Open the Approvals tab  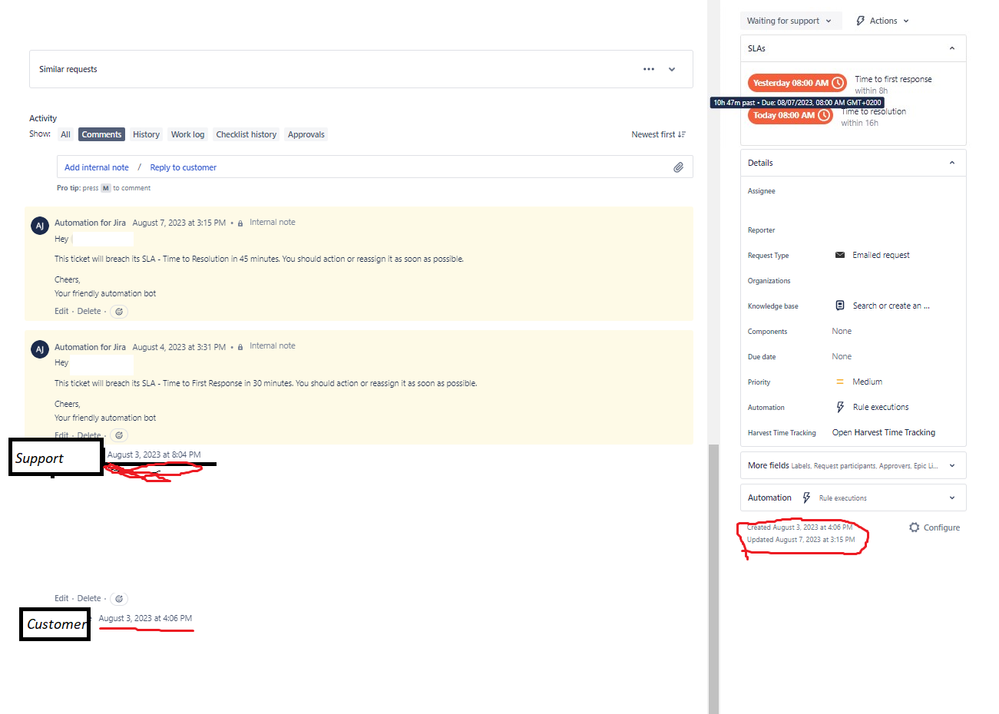point(306,134)
